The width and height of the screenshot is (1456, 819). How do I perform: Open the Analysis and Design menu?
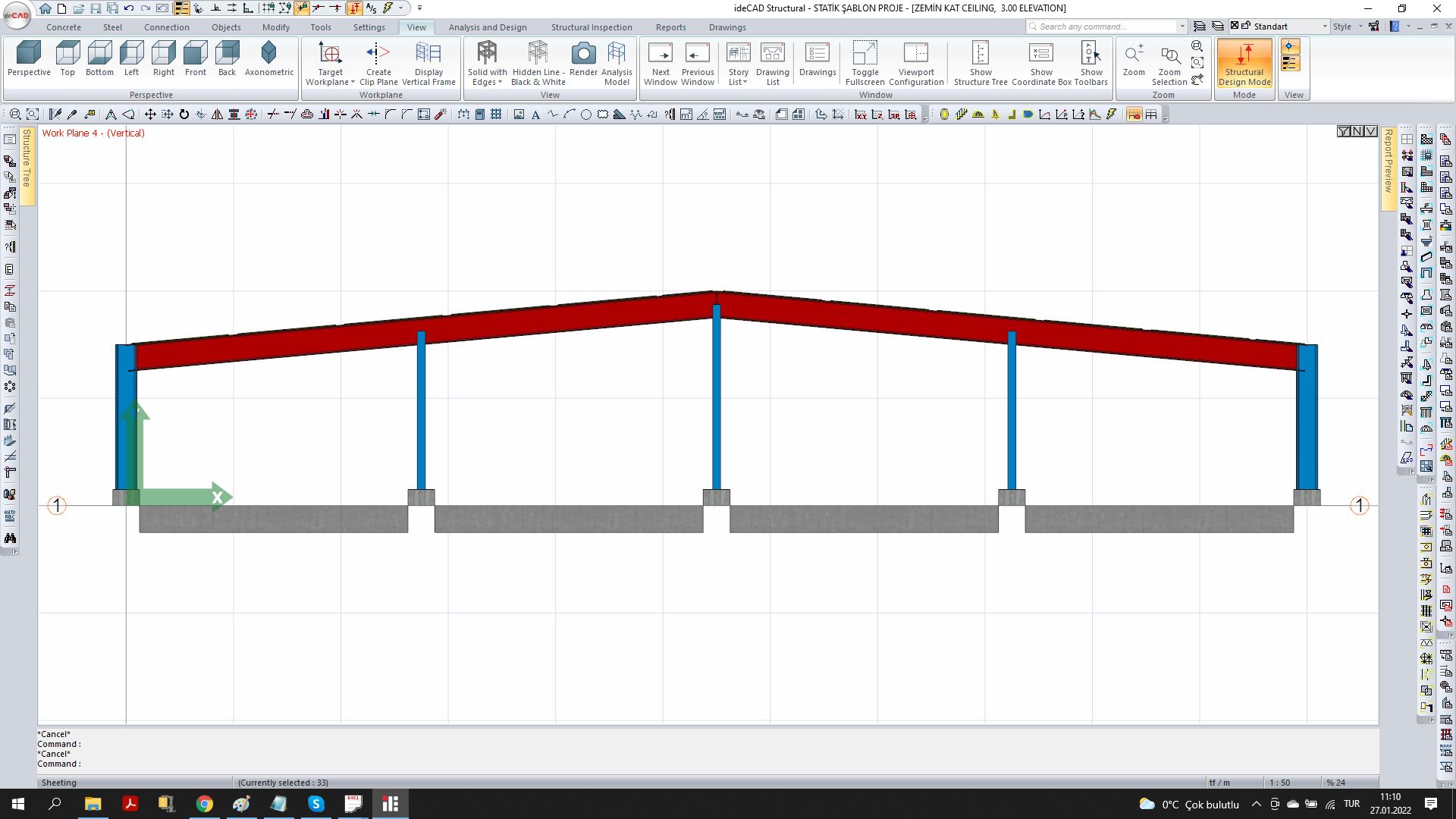coord(488,27)
